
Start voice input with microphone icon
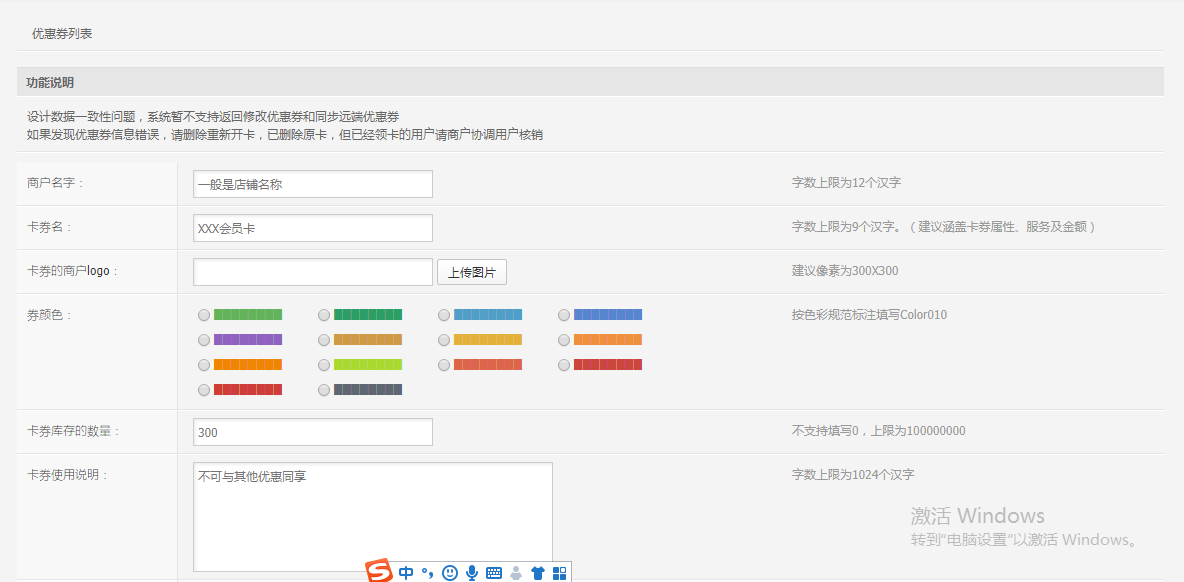472,573
